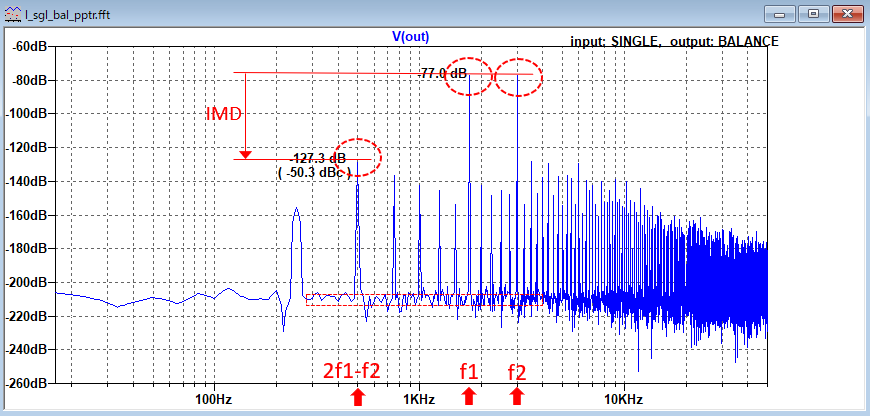The width and height of the screenshot is (870, 416).
Task: Click the 100Hz frequency axis label
Action: [x=213, y=399]
